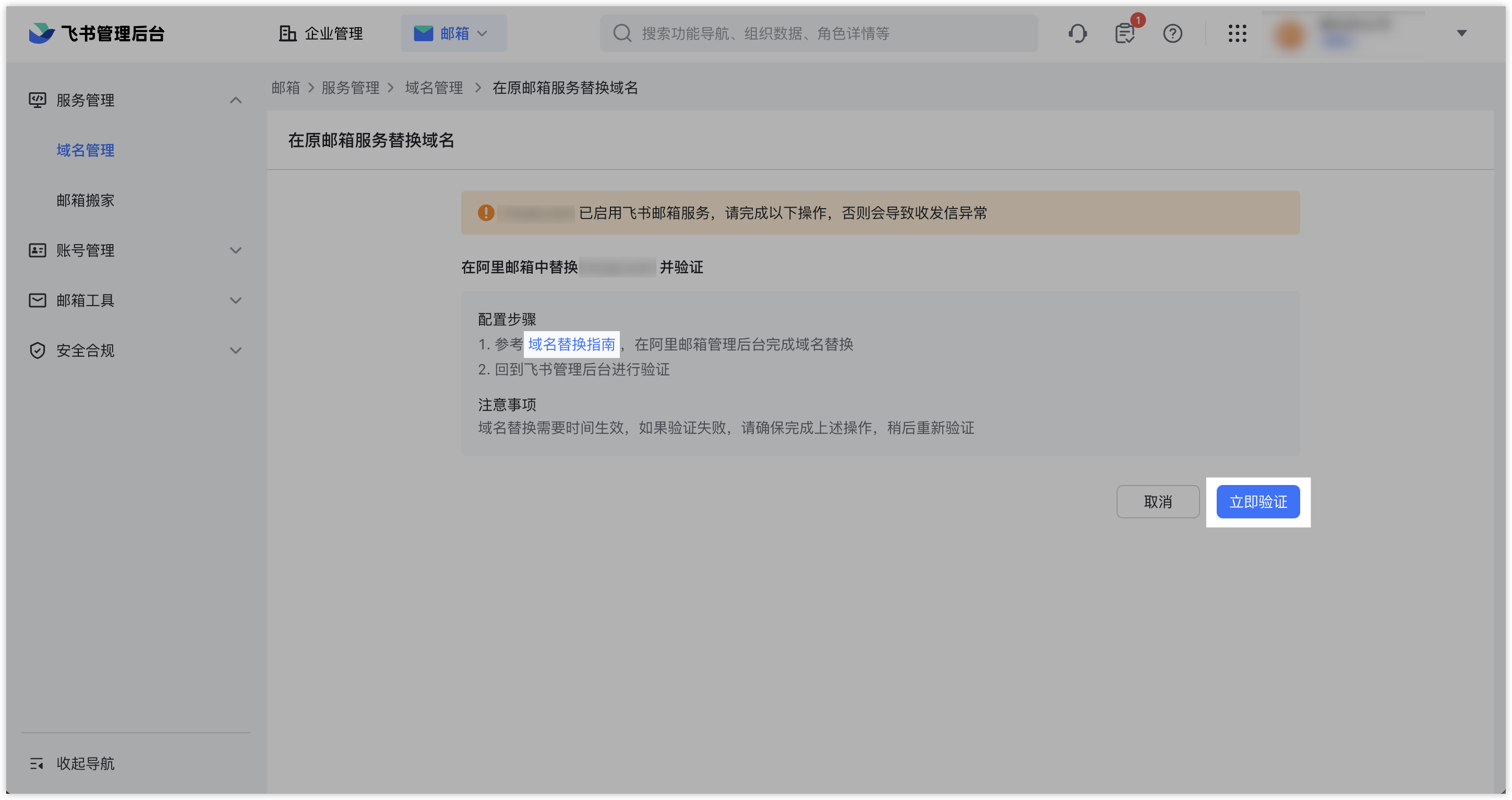Expand the 账号管理 chevron
Screen dimensions: 1512x800
(236, 250)
